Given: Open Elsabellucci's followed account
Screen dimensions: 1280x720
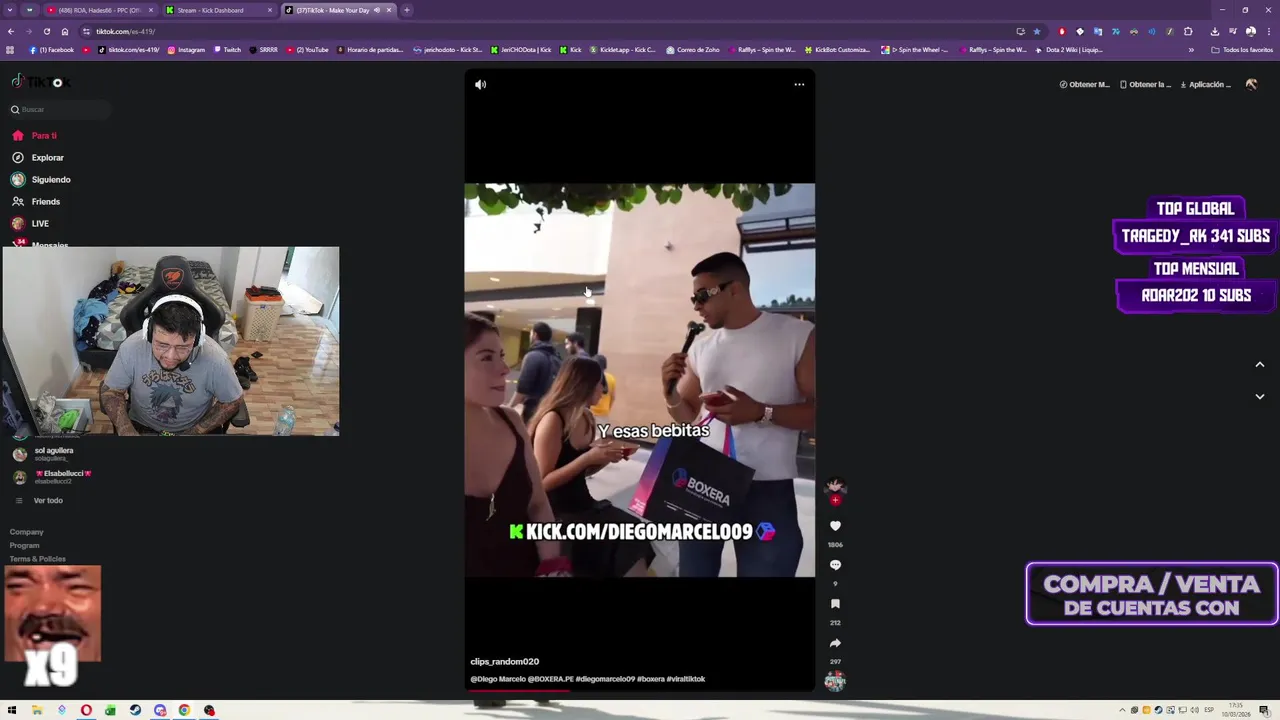Looking at the screenshot, I should (x=52, y=477).
